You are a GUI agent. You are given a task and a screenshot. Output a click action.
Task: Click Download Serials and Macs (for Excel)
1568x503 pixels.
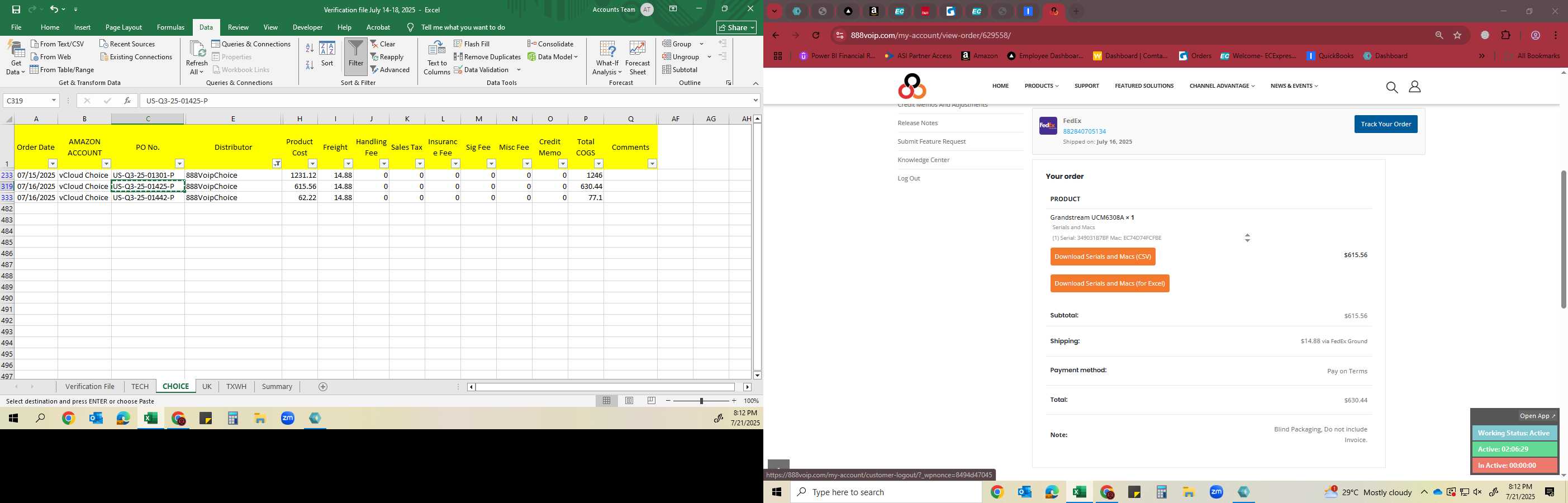(1110, 283)
